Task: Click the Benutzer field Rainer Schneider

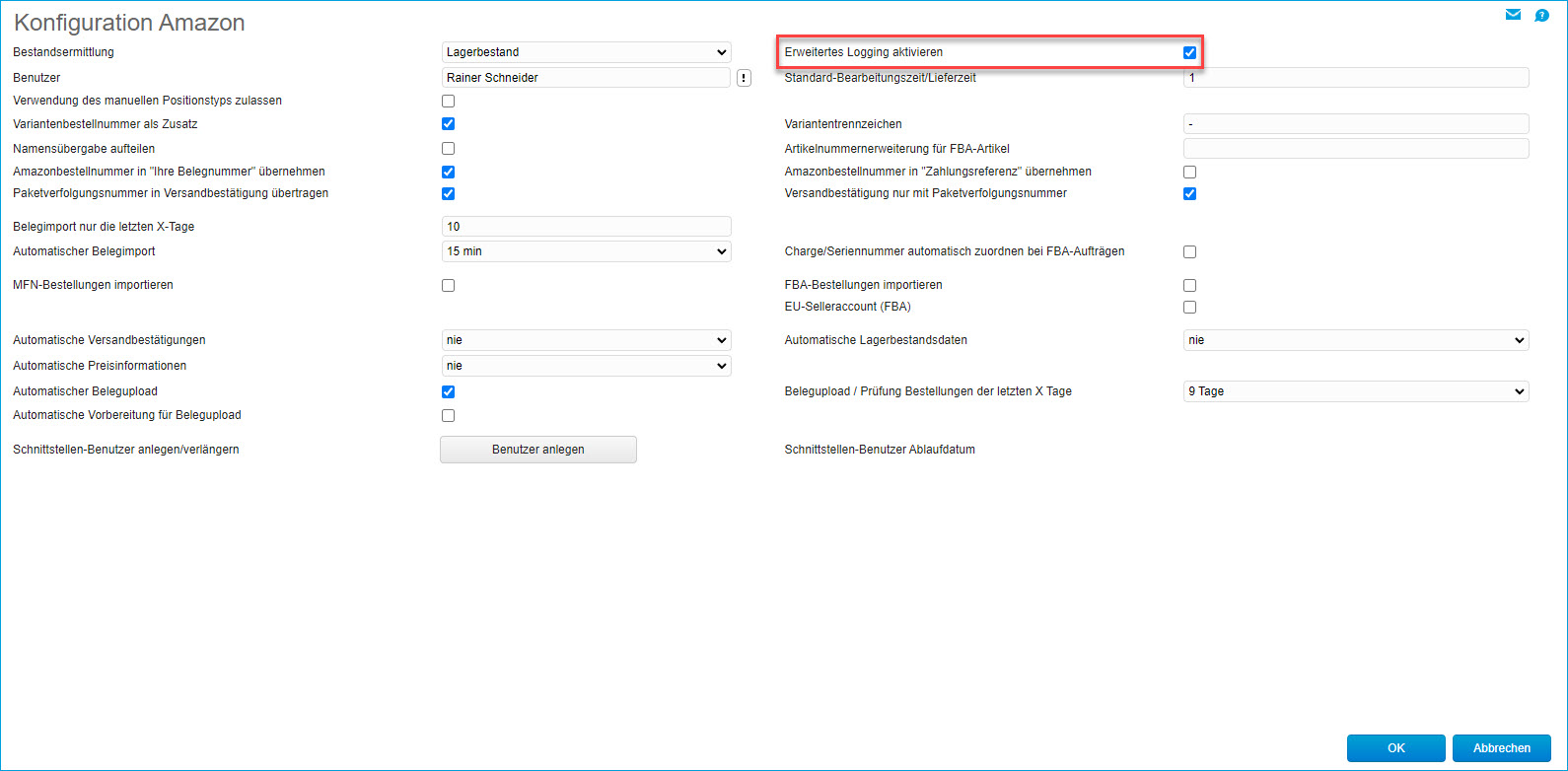Action: click(587, 78)
